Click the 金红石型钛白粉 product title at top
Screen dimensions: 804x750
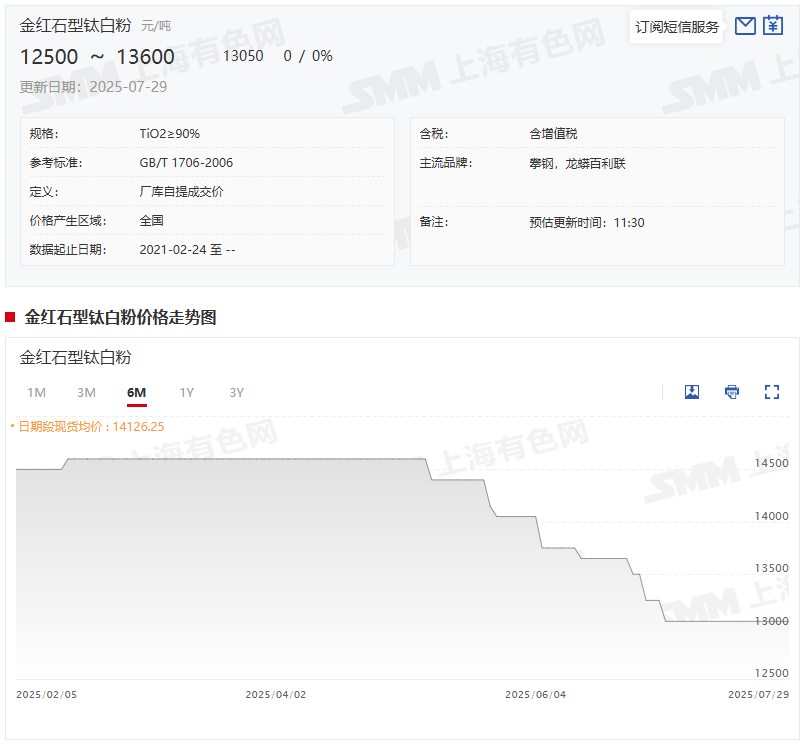77,25
